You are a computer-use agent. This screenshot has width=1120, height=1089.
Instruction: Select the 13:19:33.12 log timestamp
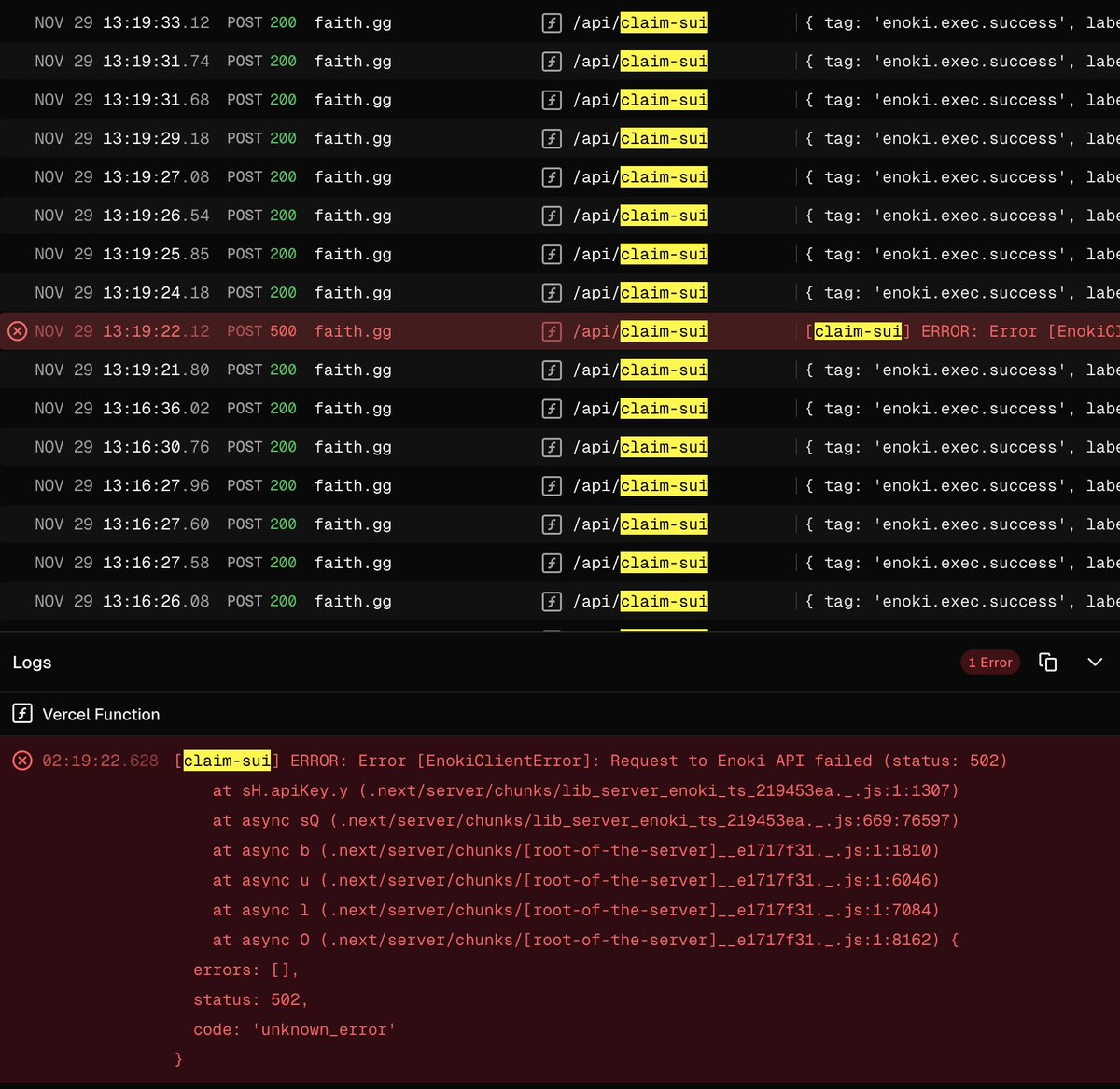click(x=122, y=22)
